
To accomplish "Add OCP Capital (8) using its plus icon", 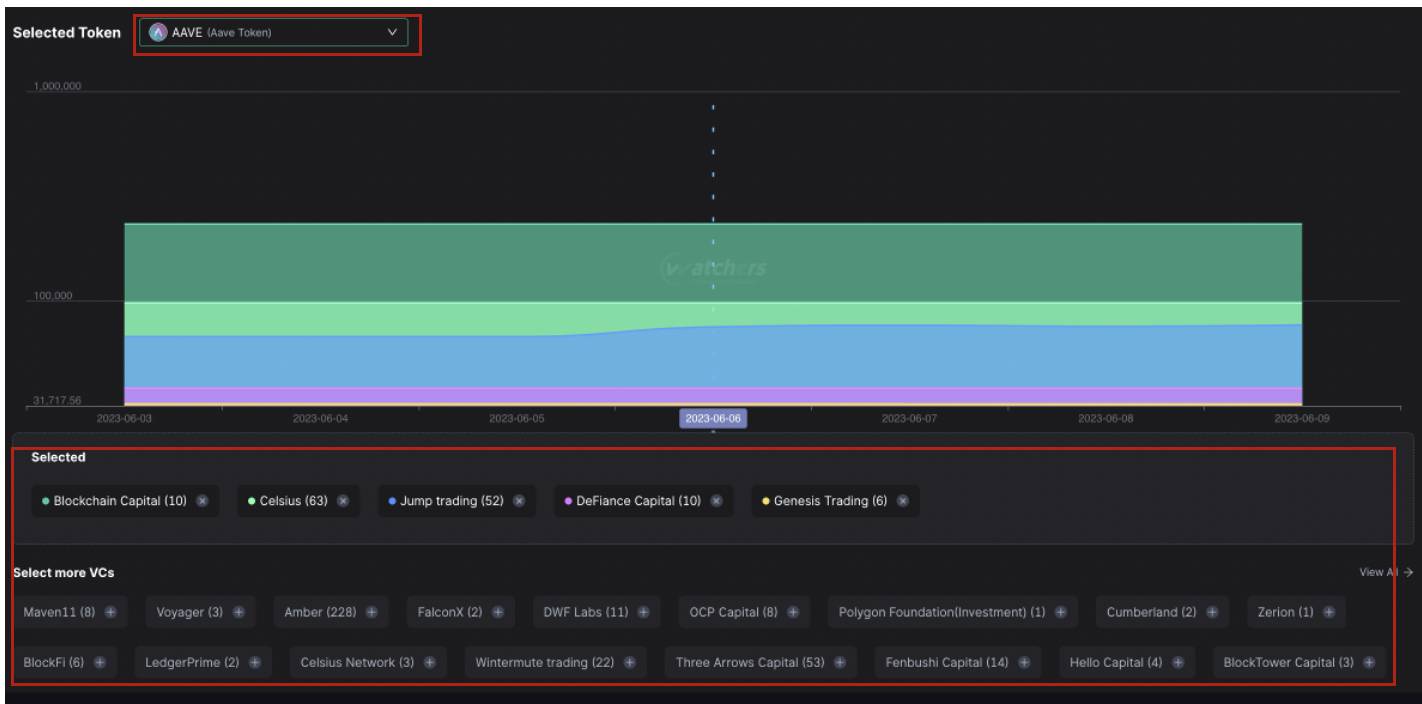I will tap(794, 612).
